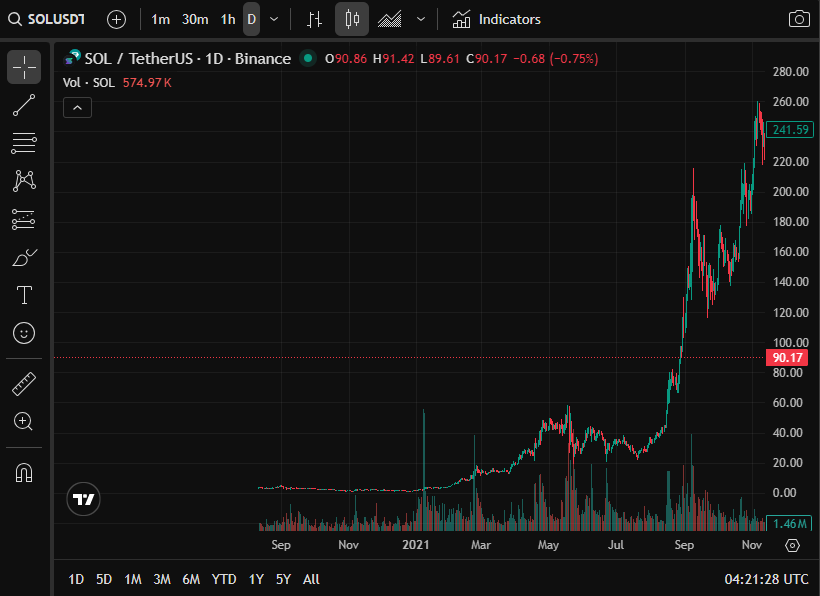Screen dimensions: 820x596
Task: Select the XABCD pattern tool
Action: point(24,181)
